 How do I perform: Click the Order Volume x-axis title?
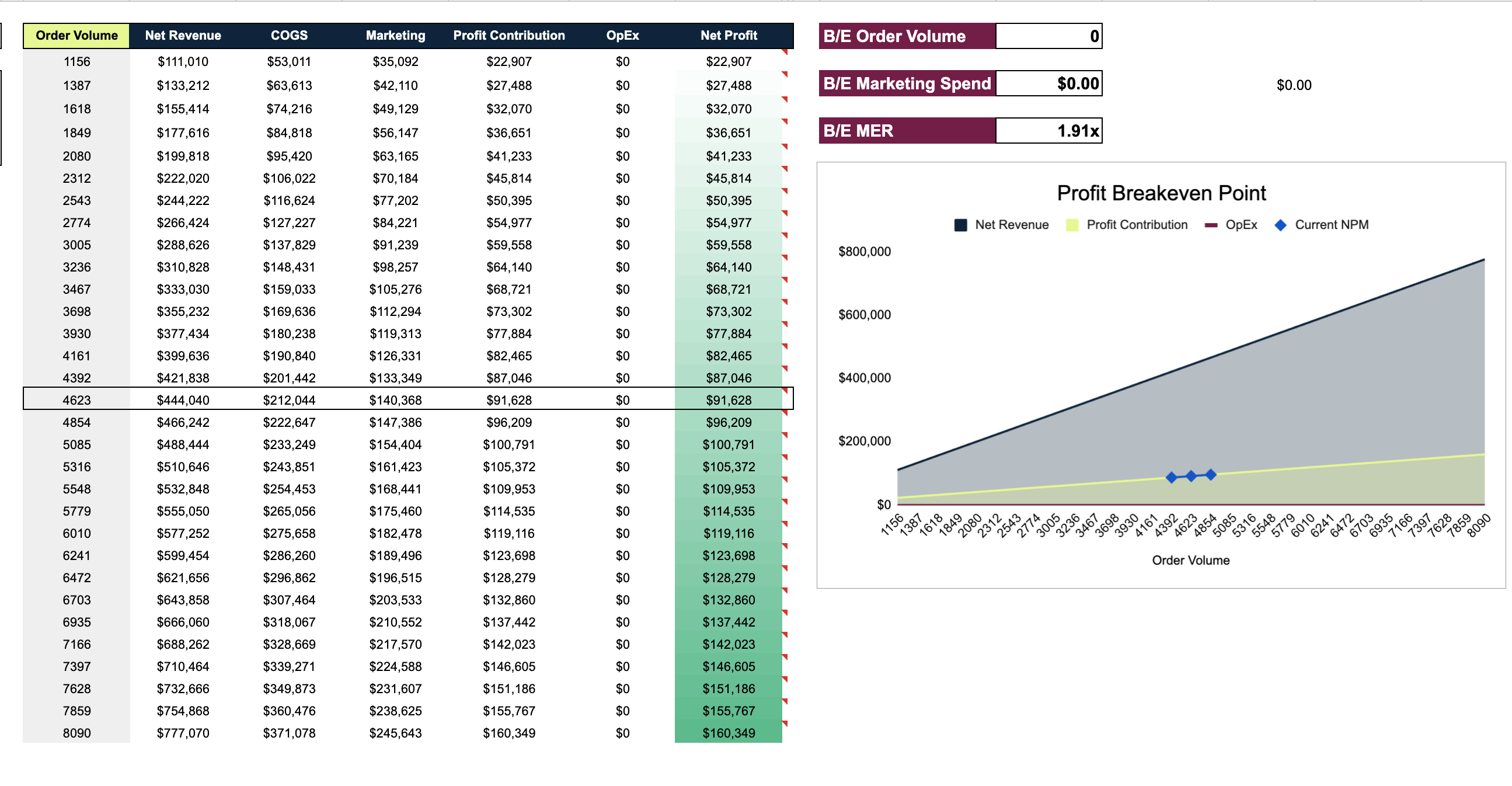pyautogui.click(x=1191, y=560)
